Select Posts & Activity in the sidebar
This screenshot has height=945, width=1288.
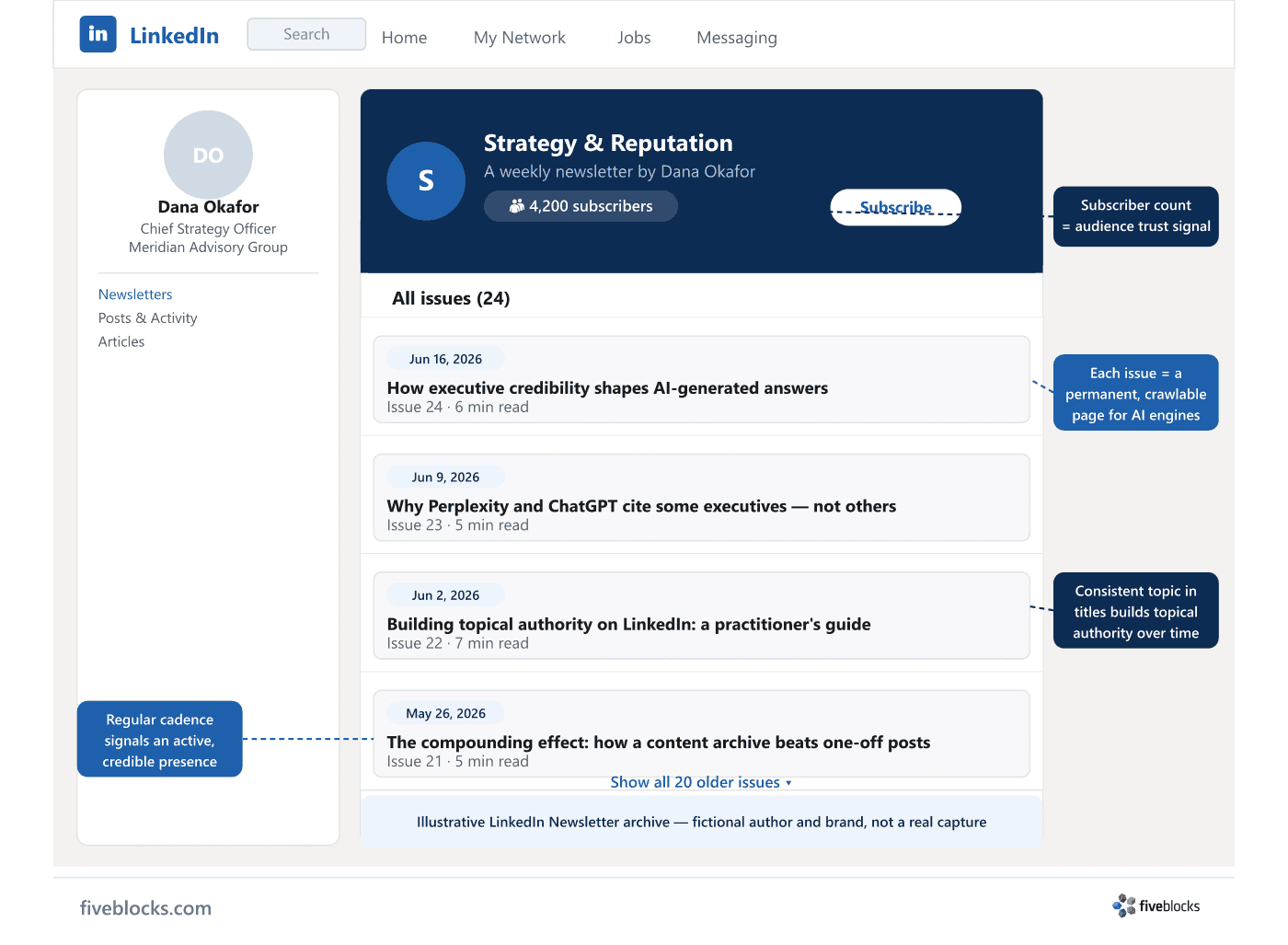(147, 318)
